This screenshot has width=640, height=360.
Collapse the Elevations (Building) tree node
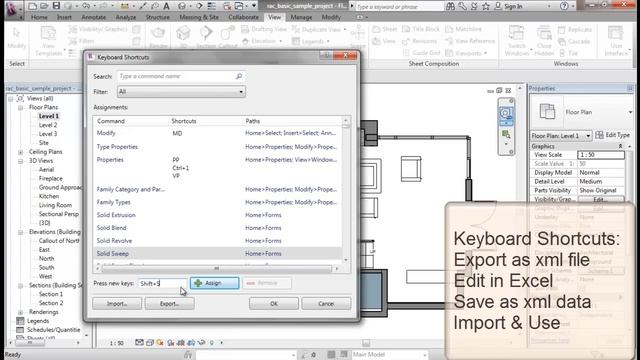pos(20,232)
